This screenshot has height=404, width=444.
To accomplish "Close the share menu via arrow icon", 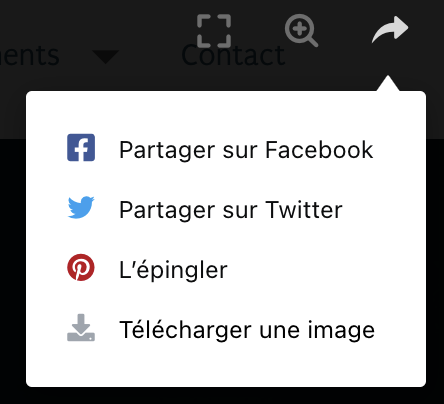I will click(x=390, y=29).
